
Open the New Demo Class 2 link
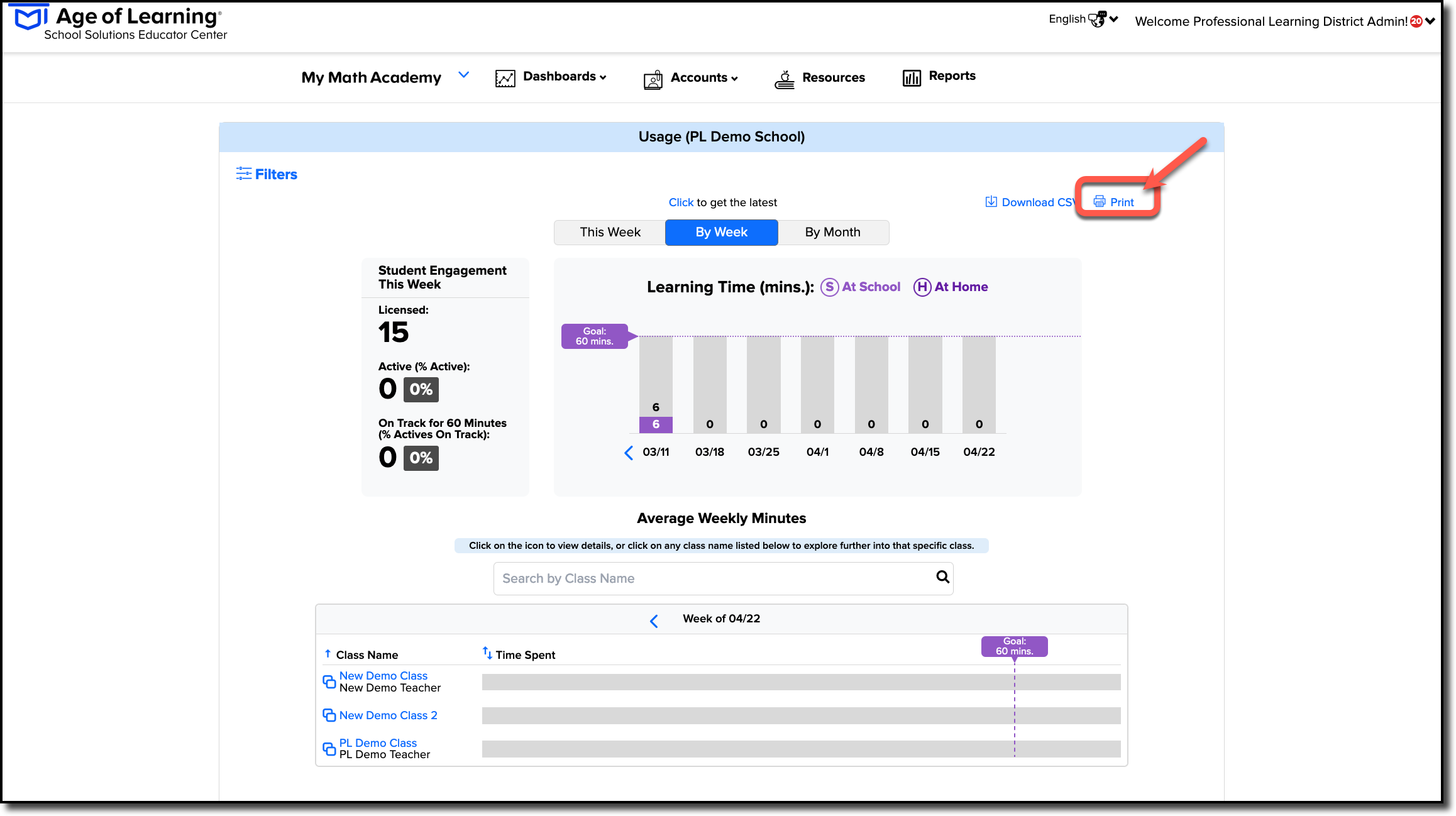point(388,715)
